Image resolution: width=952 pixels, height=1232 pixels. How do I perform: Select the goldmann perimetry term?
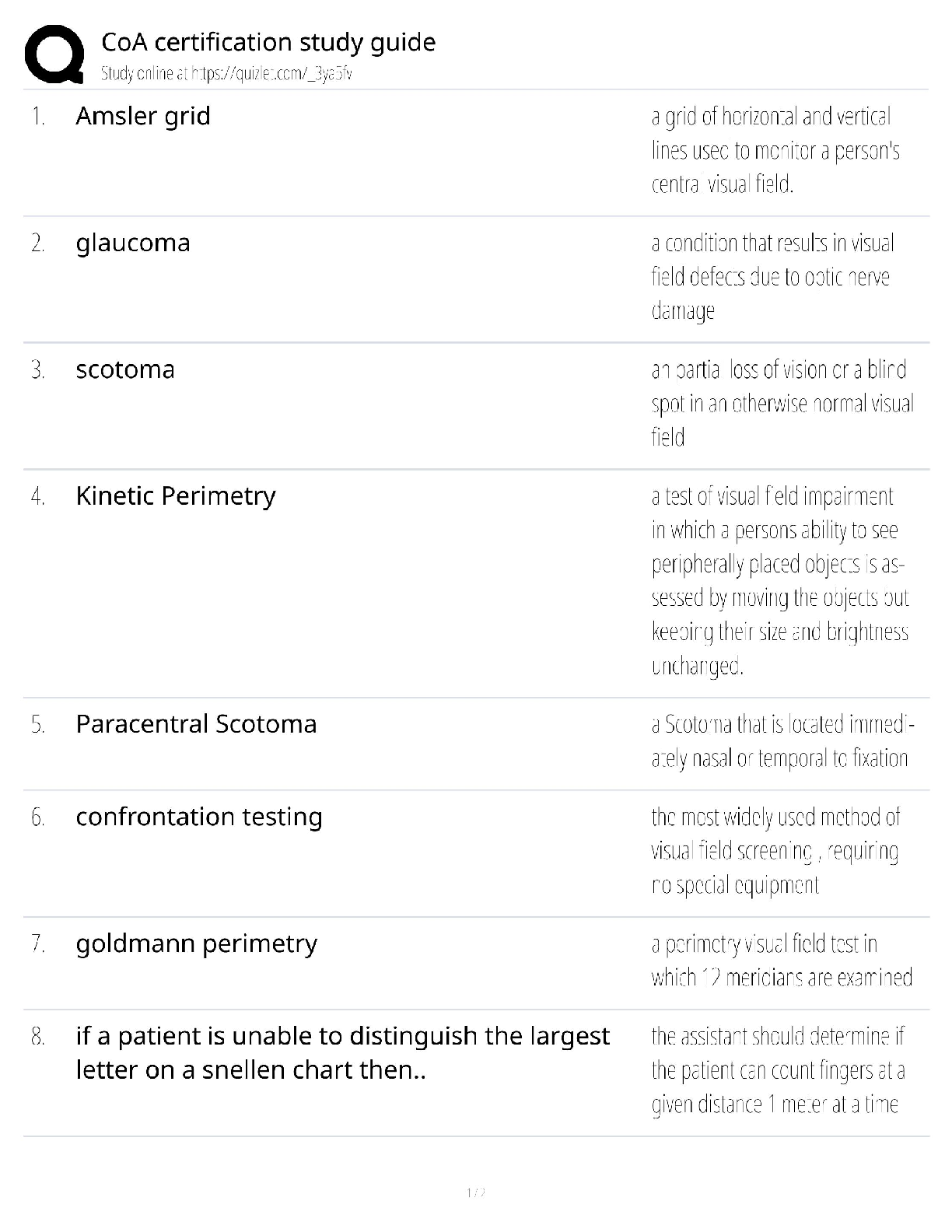point(197,943)
